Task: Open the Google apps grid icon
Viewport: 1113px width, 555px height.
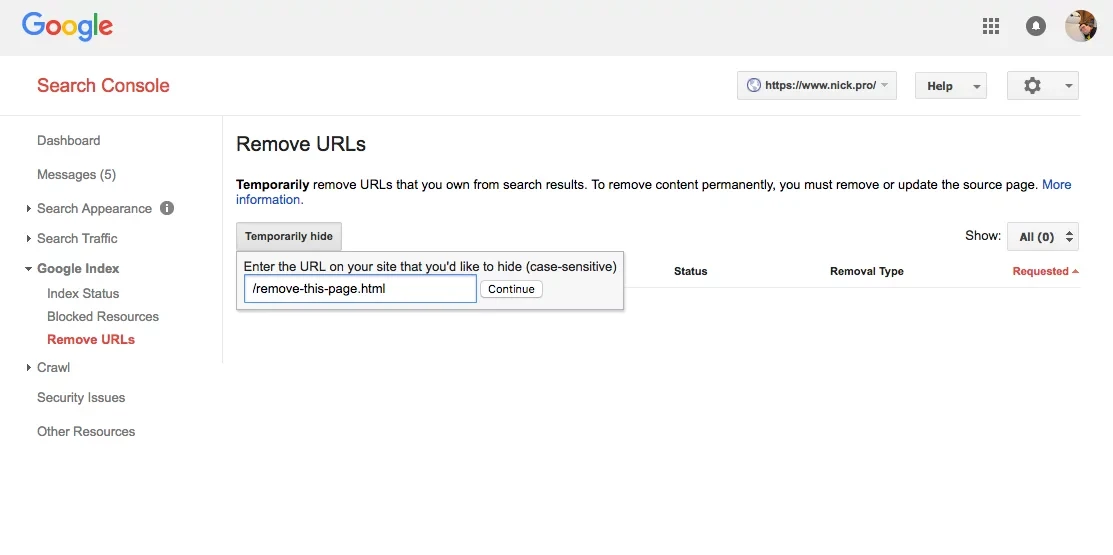Action: (991, 27)
